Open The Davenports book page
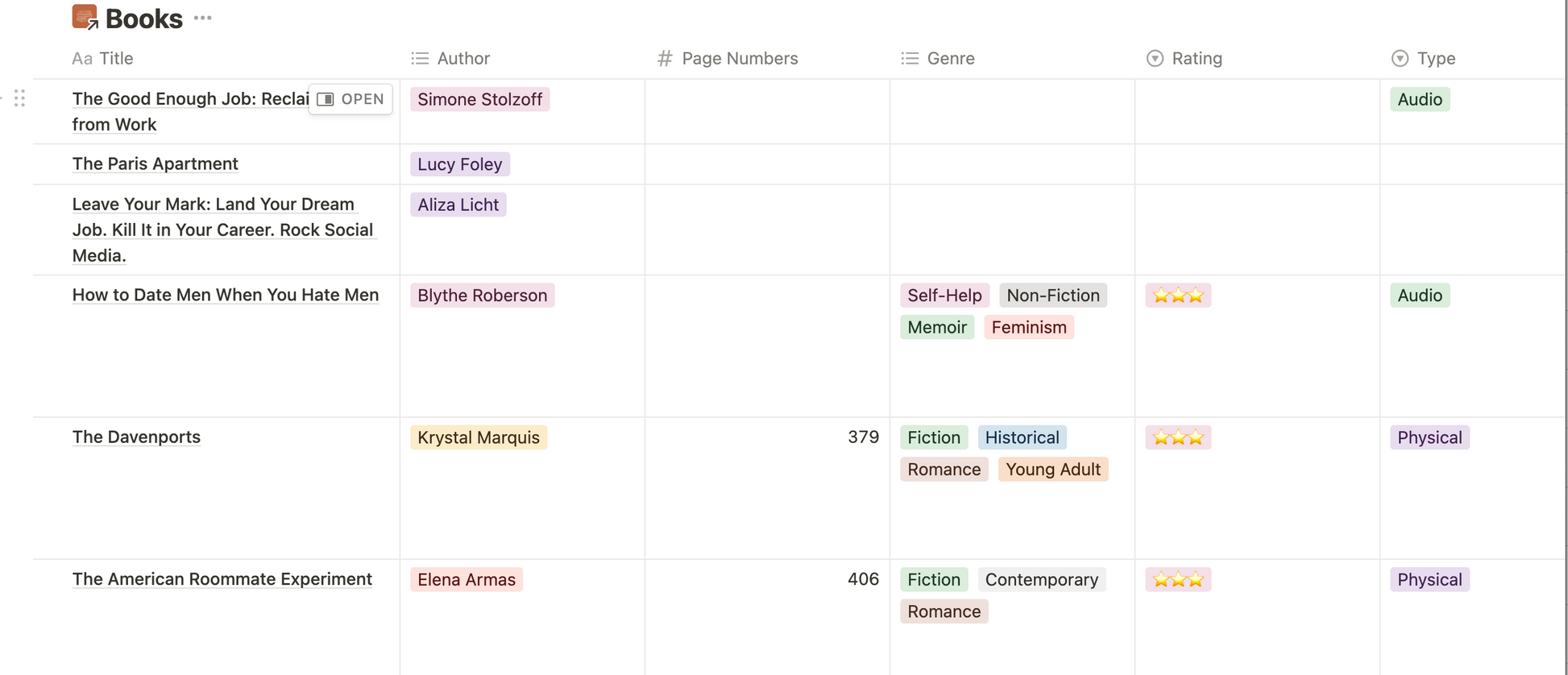Viewport: 1568px width, 675px height. coord(136,437)
